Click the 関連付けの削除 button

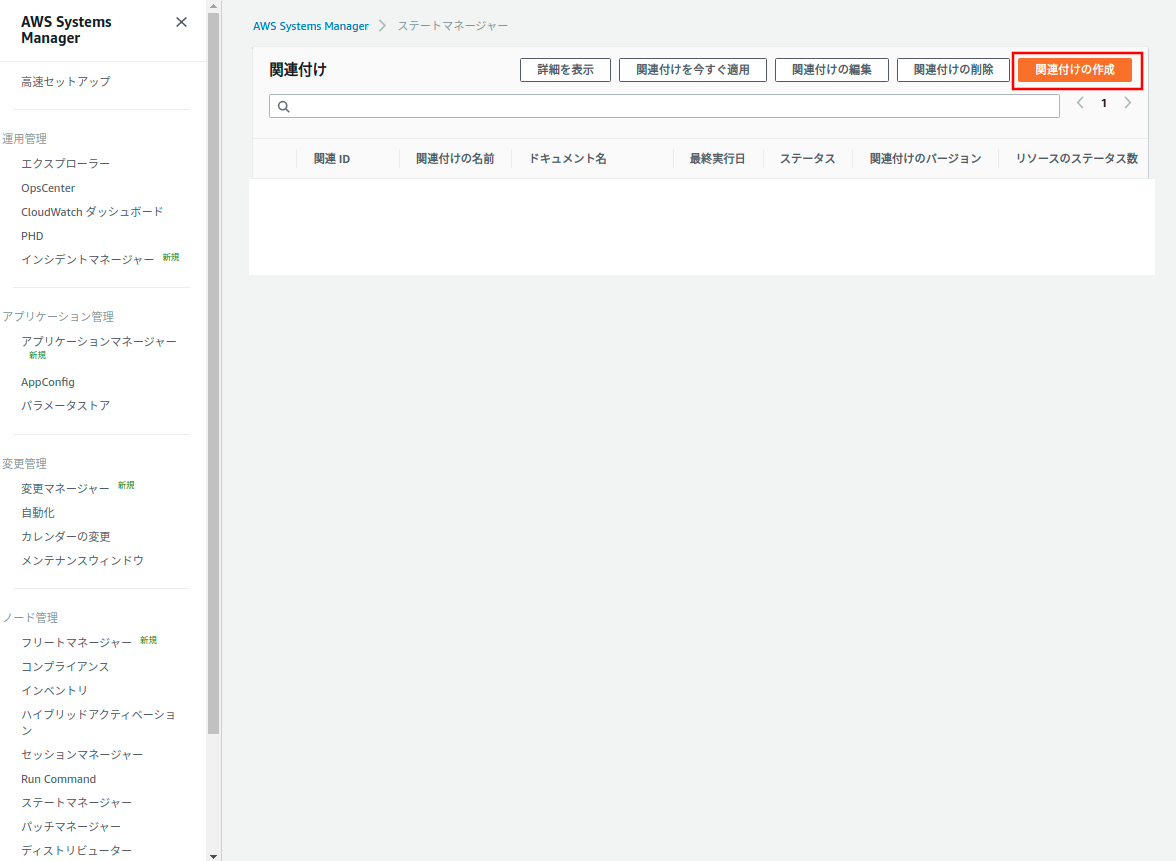952,70
